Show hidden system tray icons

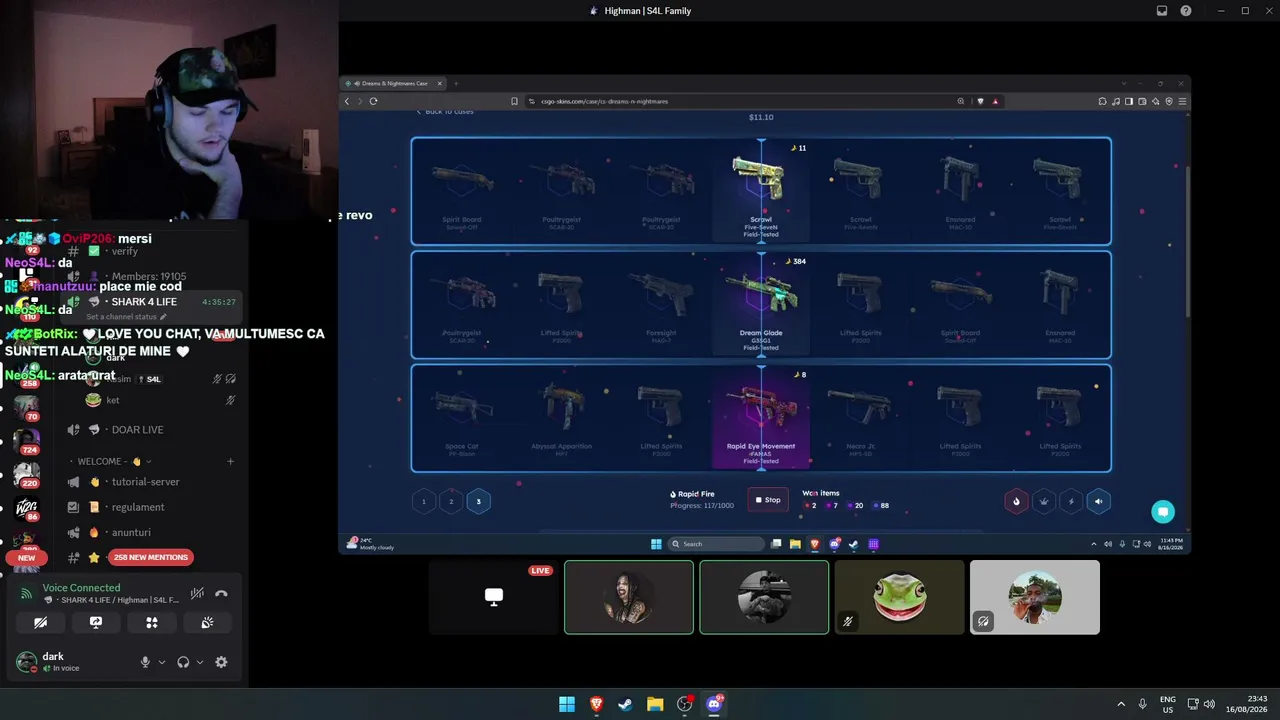(x=1121, y=704)
